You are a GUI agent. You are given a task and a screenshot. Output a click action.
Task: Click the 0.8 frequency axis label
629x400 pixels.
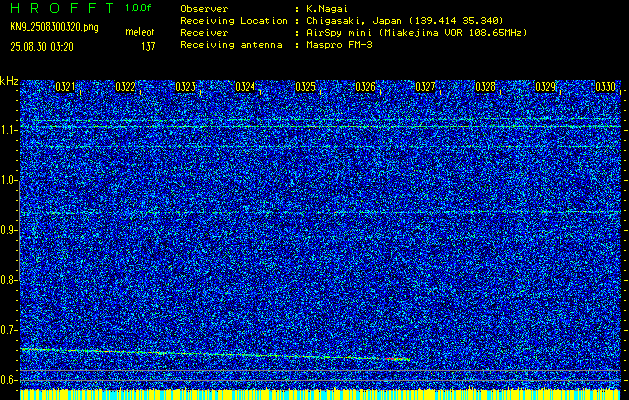tap(8, 280)
